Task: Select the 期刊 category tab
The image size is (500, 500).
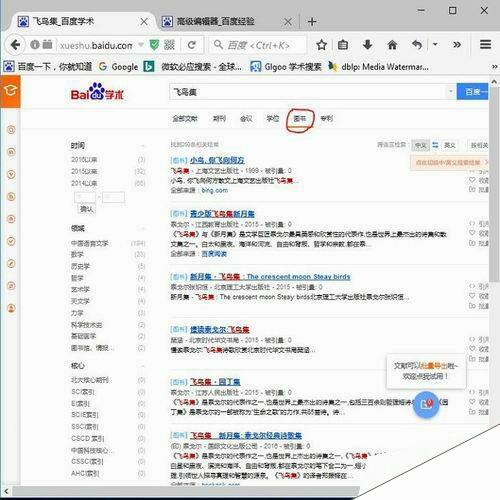Action: 219,119
